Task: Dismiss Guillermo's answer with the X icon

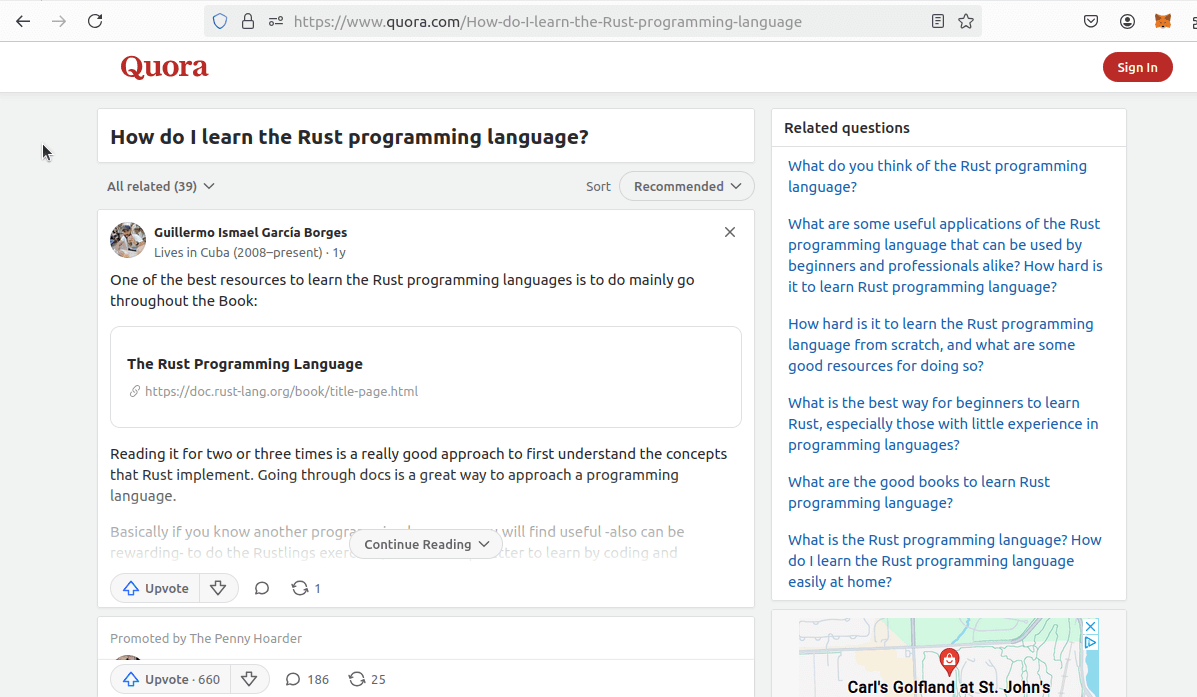Action: click(730, 232)
